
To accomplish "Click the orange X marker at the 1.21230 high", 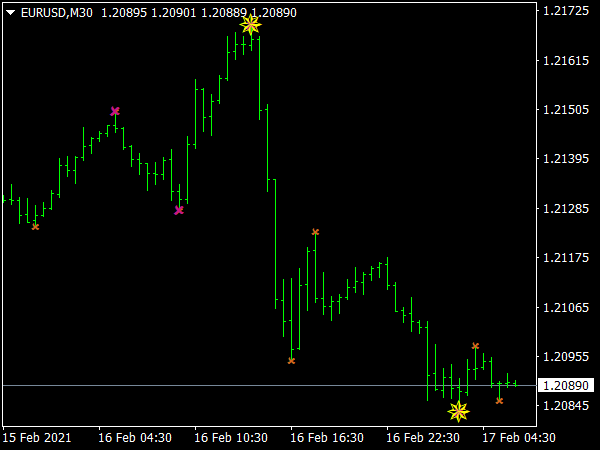I will tap(315, 232).
